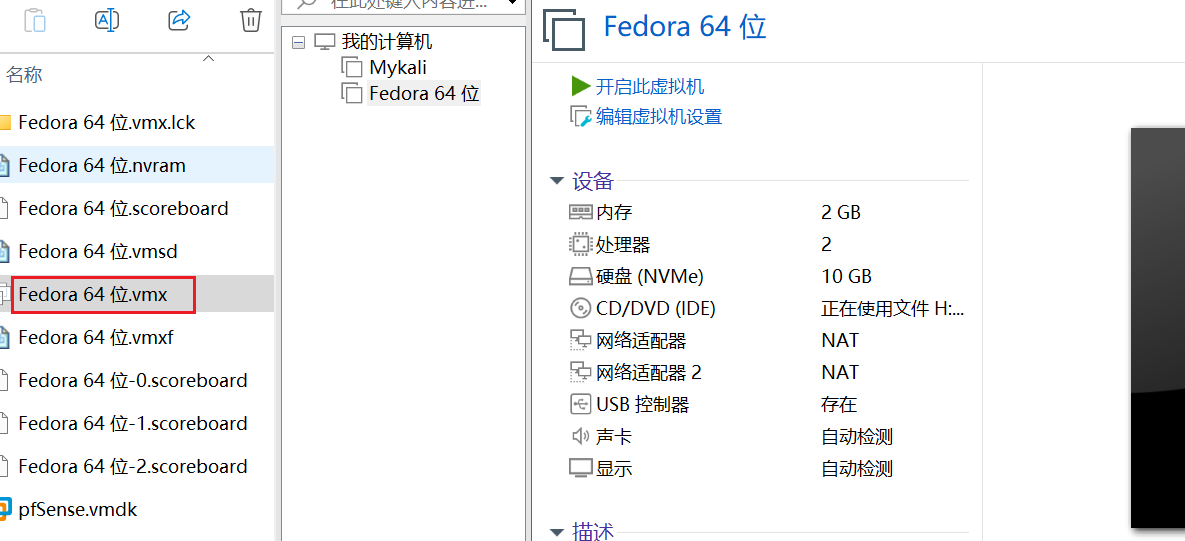The height and width of the screenshot is (541, 1185).
Task: Sort files by the Name column header
Action: (24, 75)
